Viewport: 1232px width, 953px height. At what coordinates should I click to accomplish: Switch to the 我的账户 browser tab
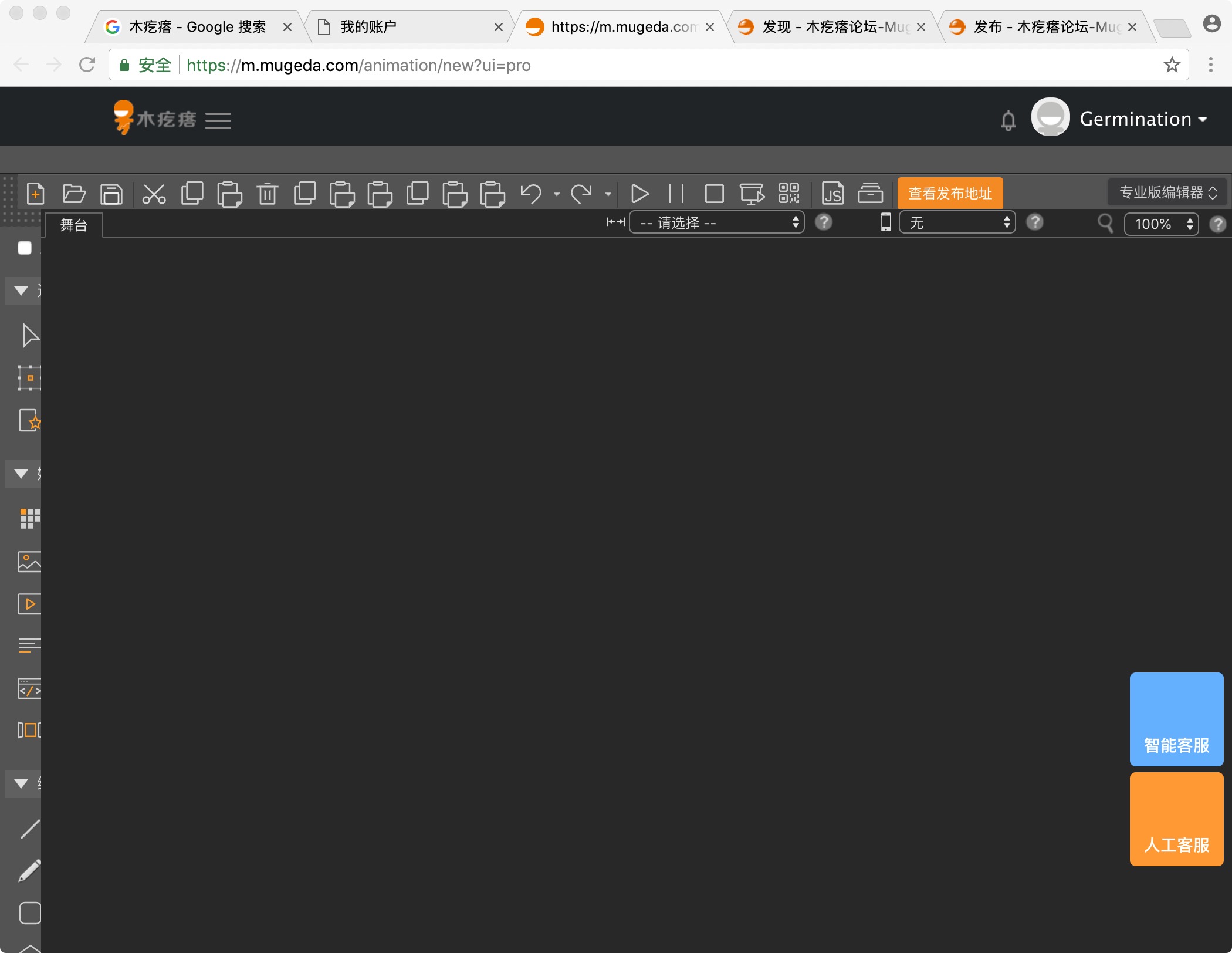coord(409,26)
